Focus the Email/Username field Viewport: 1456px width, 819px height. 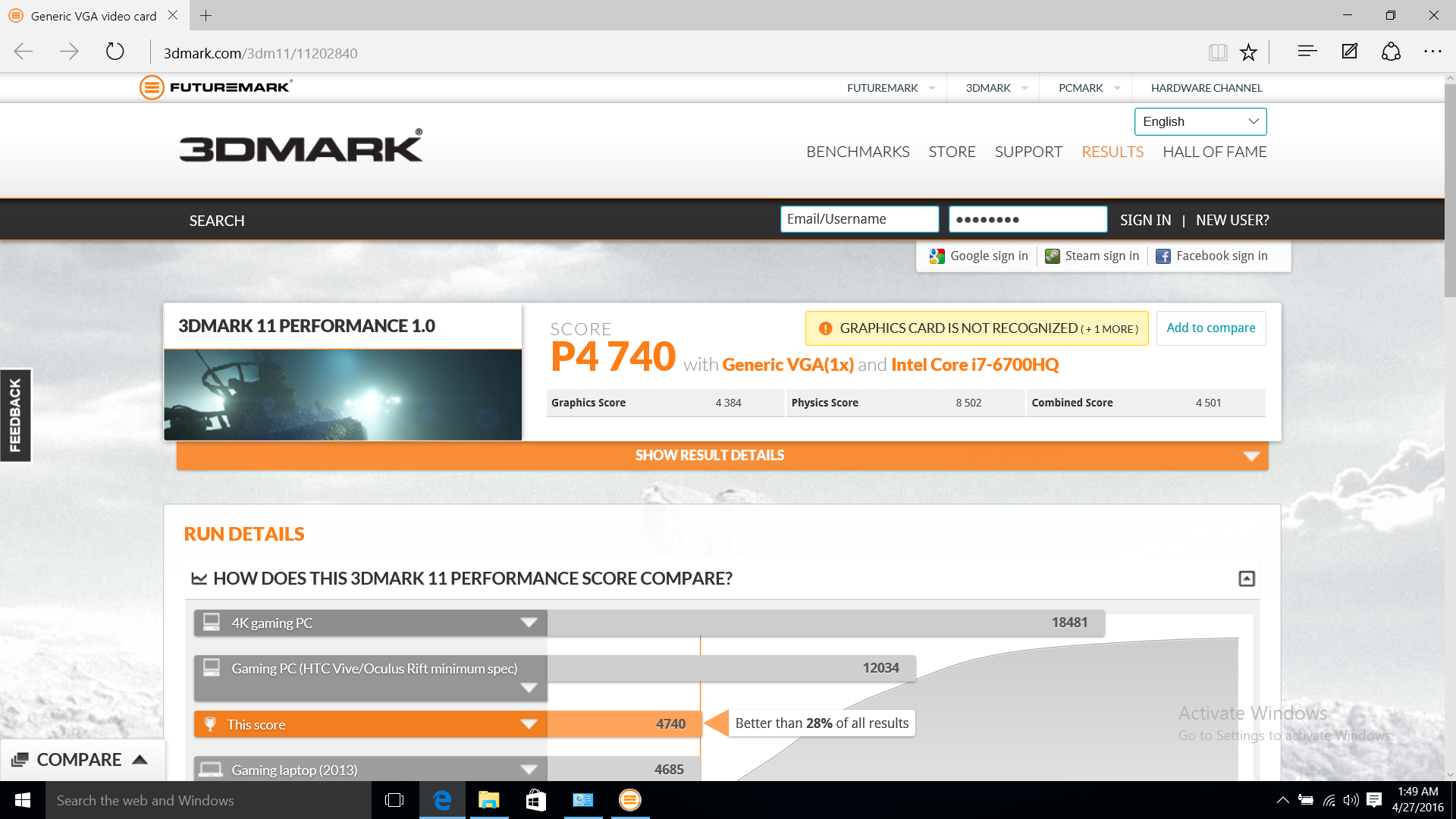pyautogui.click(x=860, y=219)
